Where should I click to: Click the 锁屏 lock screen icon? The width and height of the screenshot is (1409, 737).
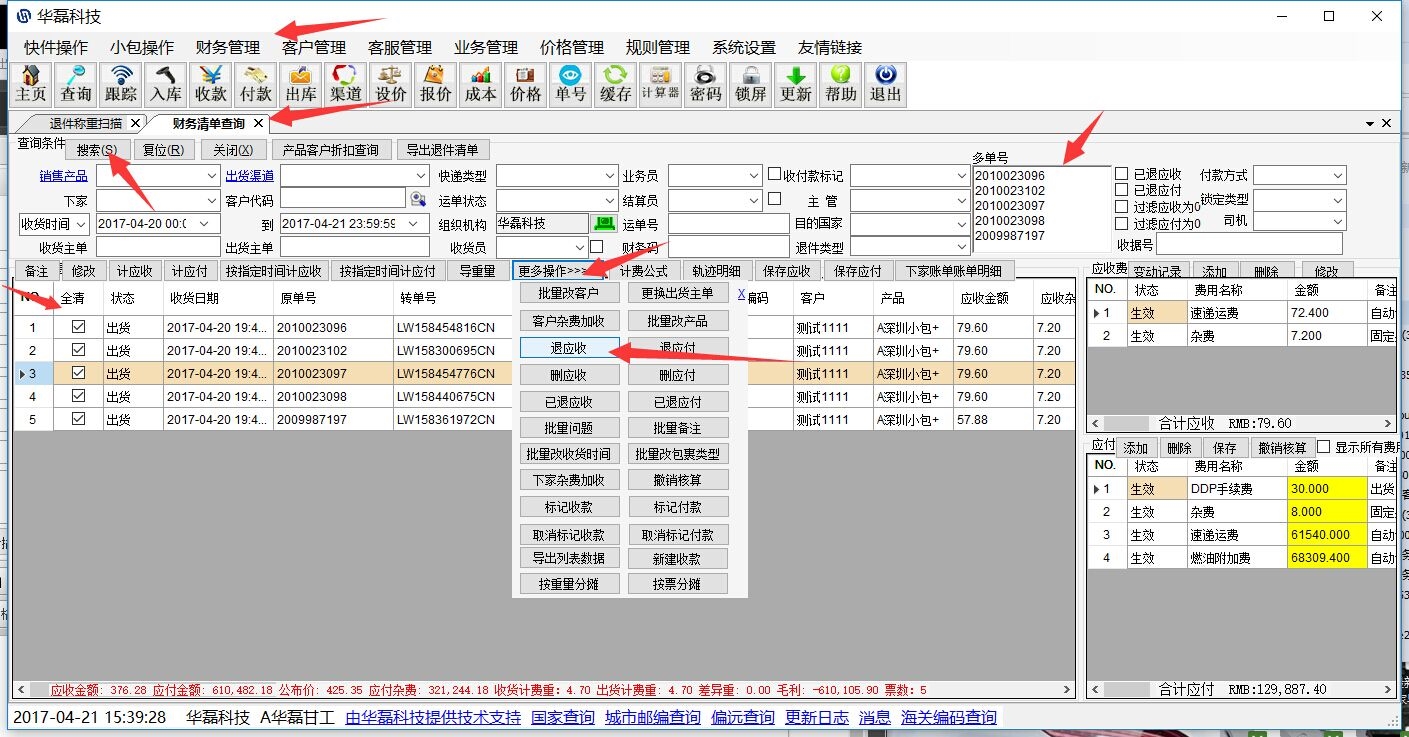coord(750,84)
